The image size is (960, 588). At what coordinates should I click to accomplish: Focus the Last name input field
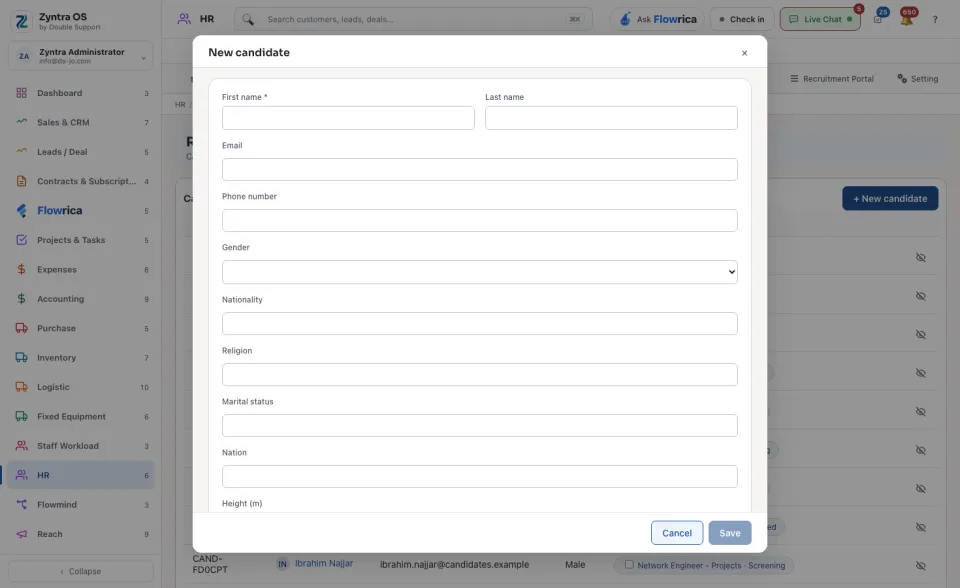[x=611, y=118]
